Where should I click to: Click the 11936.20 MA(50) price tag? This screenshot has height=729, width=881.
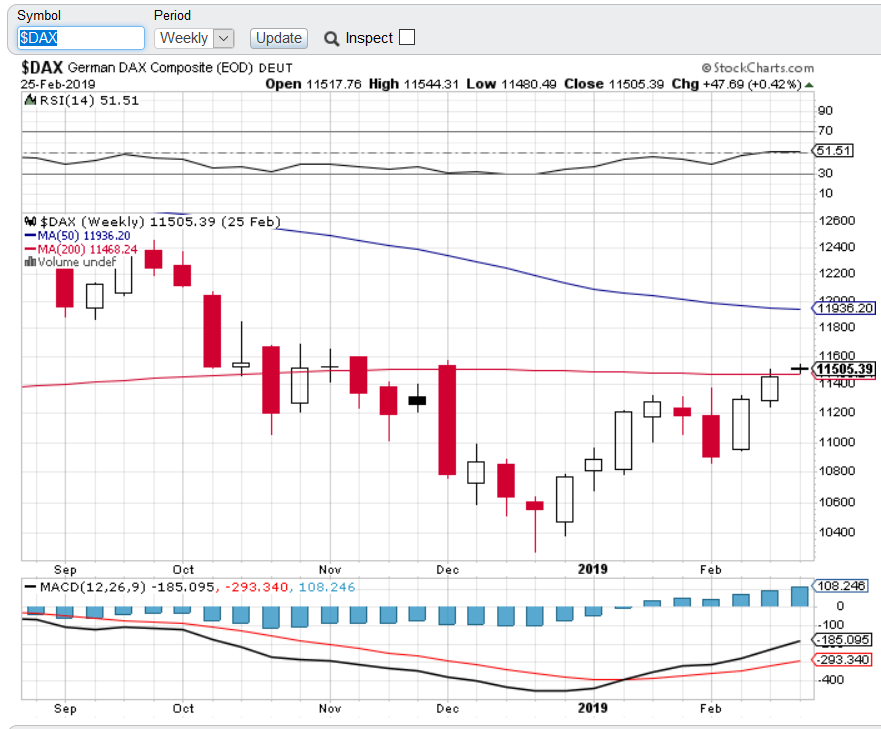click(x=846, y=308)
